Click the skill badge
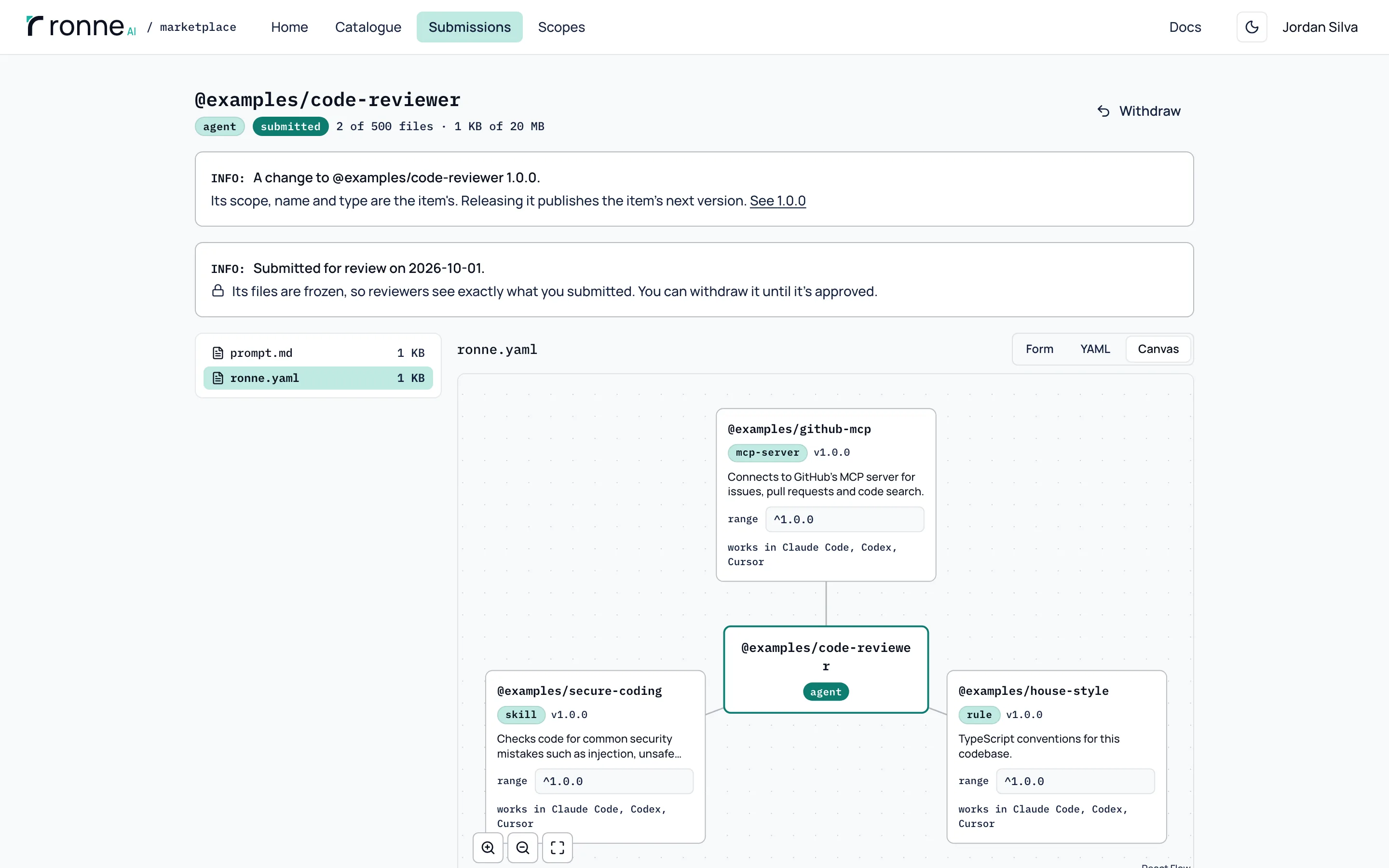Viewport: 1389px width, 868px height. [520, 714]
